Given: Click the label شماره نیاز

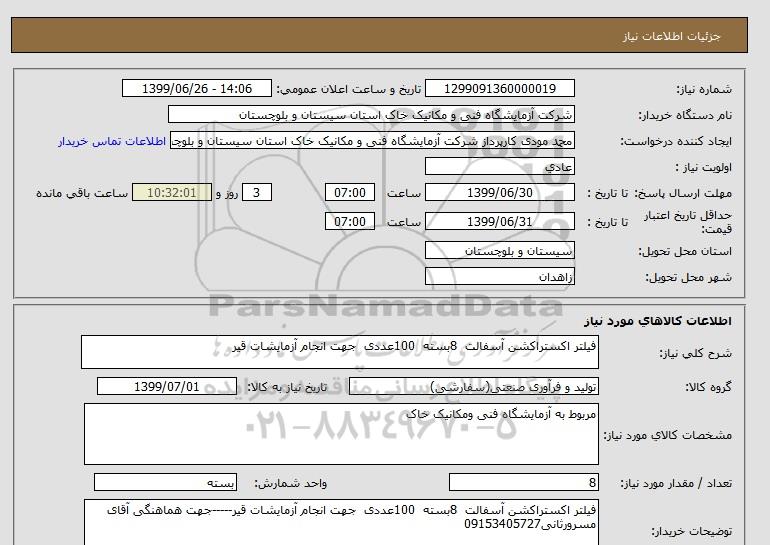Looking at the screenshot, I should point(704,89).
